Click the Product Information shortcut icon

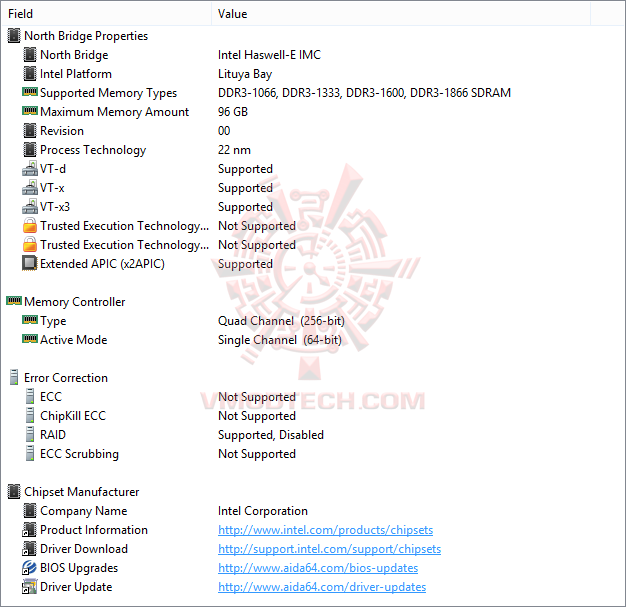[30, 530]
